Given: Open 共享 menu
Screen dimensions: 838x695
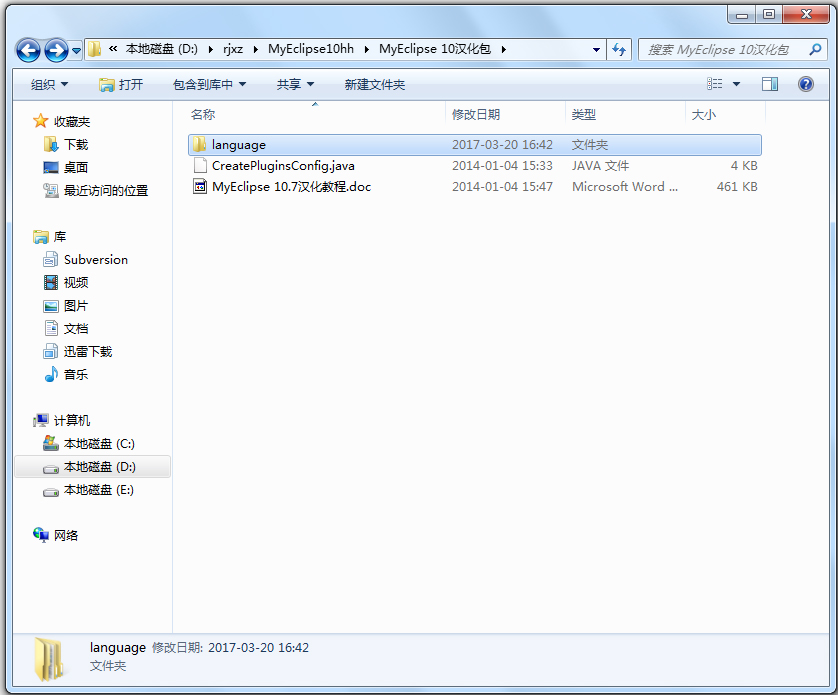Looking at the screenshot, I should click(x=295, y=84).
